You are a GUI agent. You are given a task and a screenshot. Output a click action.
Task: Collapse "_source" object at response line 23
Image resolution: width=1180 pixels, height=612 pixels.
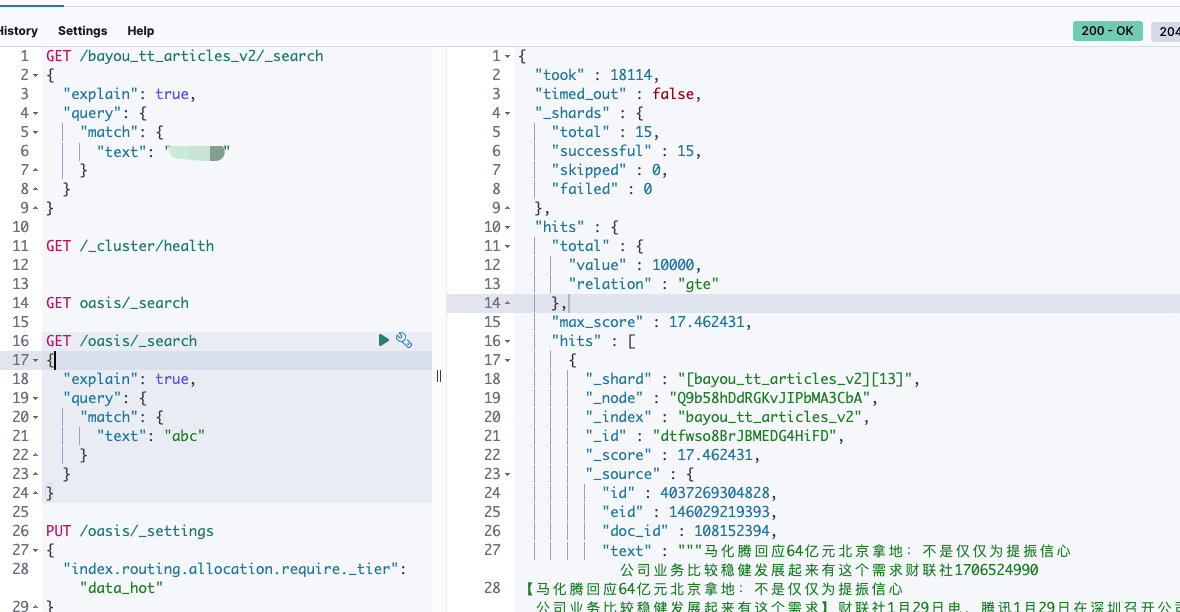point(507,474)
